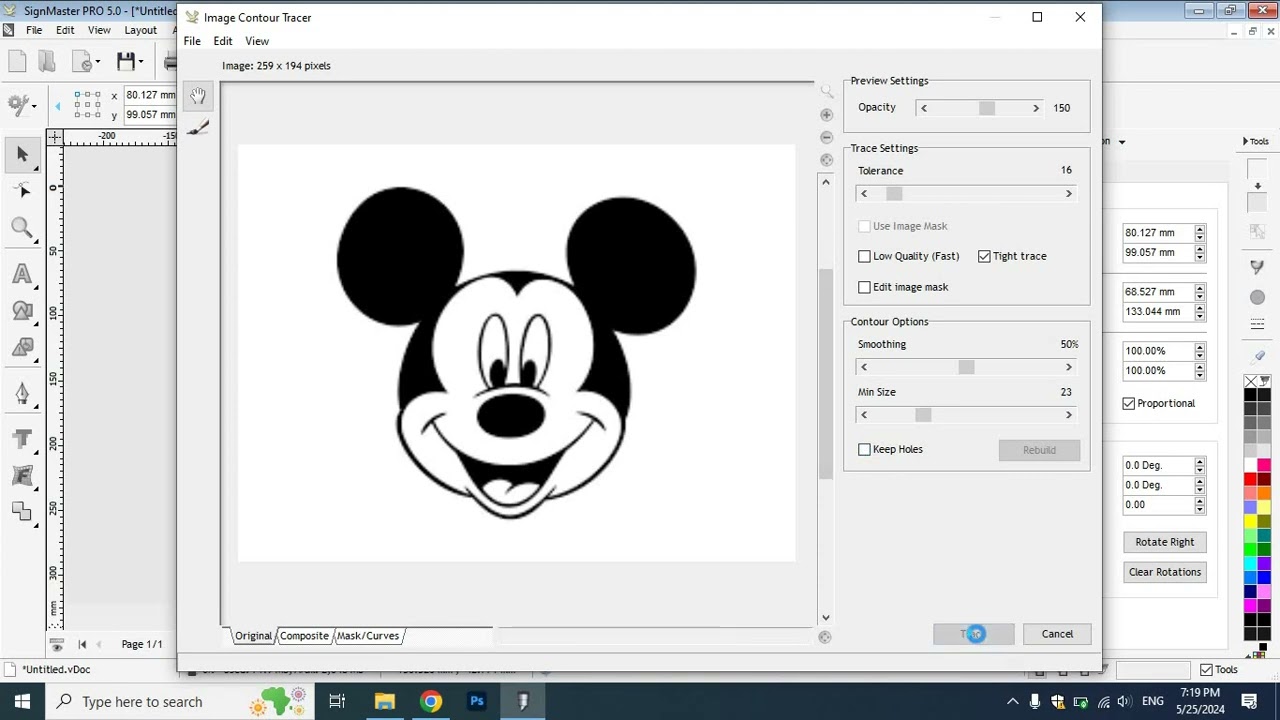Click the fill bucket icon in Tools panel
The image size is (1280, 720).
click(x=1258, y=268)
